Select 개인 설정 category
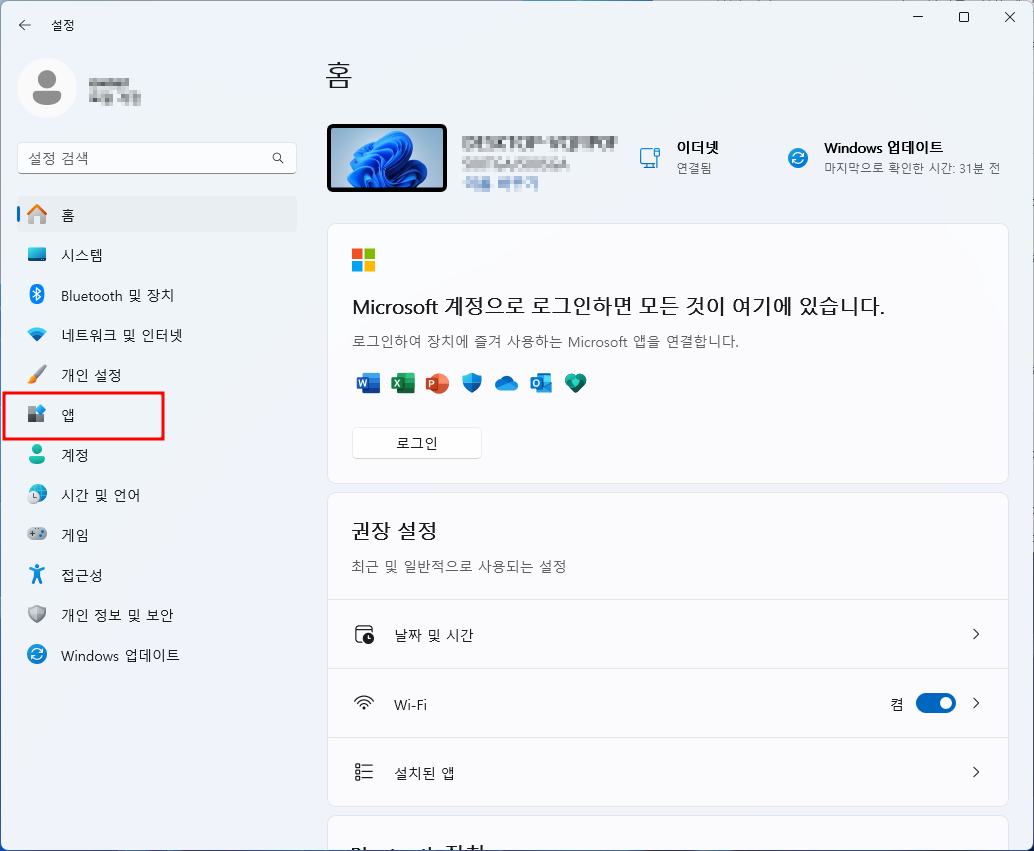 tap(157, 375)
